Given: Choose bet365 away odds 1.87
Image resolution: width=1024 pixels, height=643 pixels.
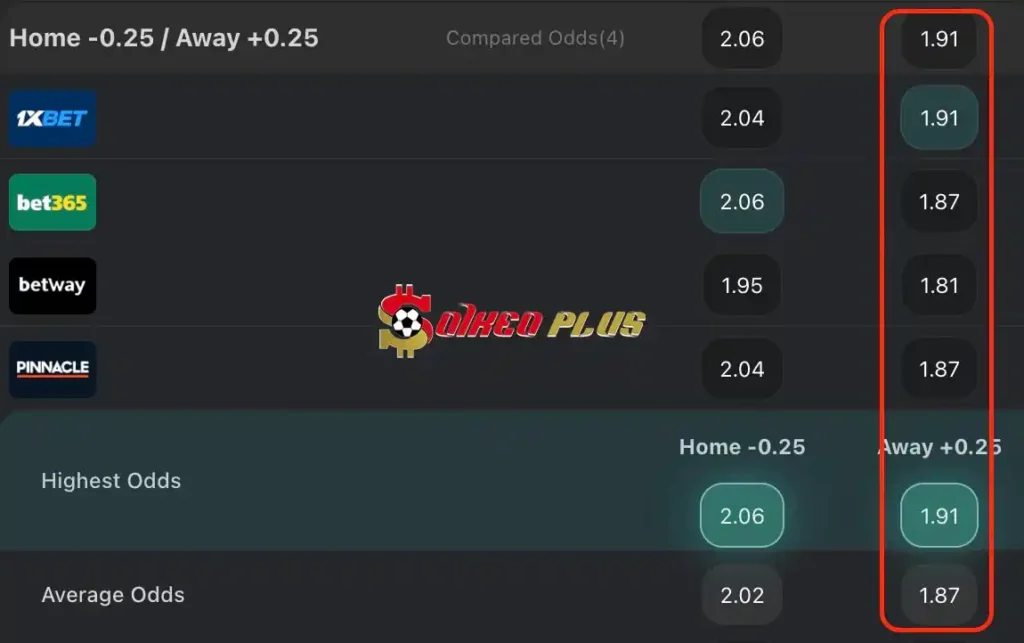Looking at the screenshot, I should click(939, 202).
